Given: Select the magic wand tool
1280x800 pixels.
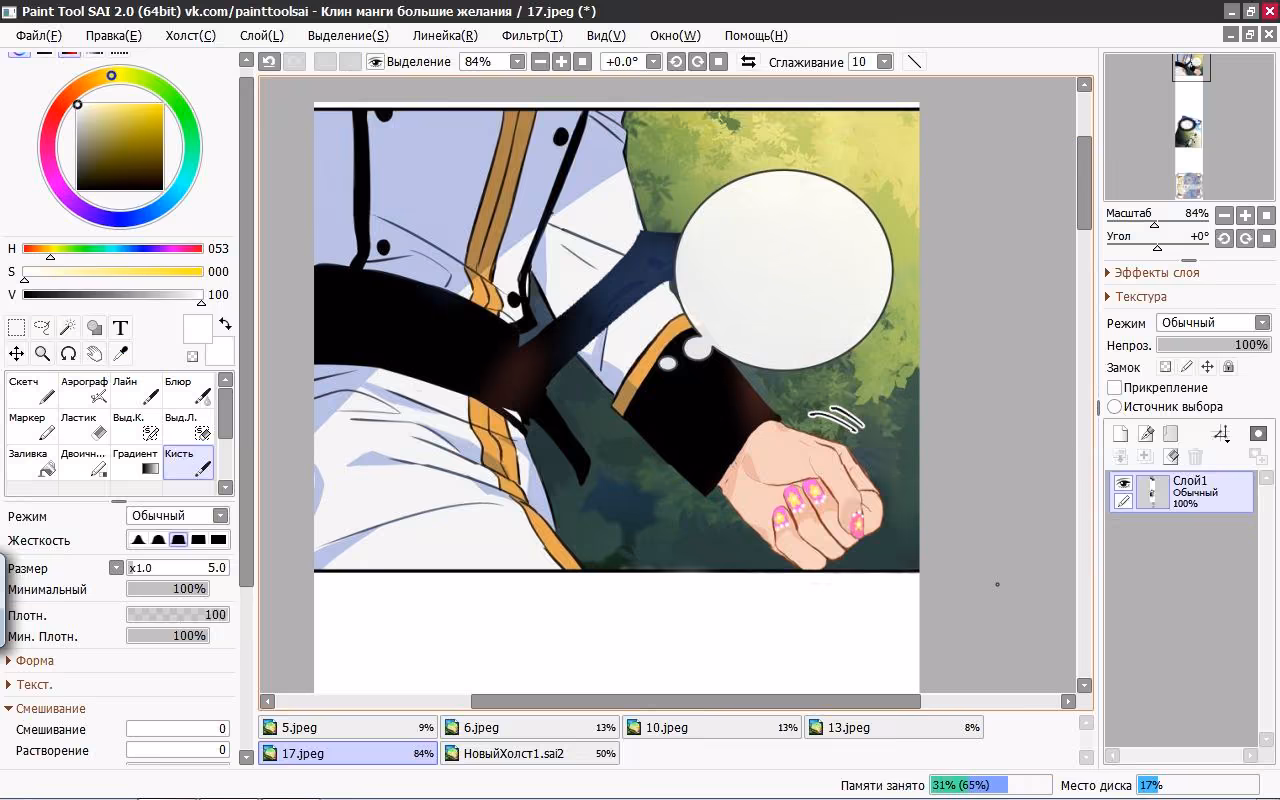Looking at the screenshot, I should pyautogui.click(x=68, y=328).
